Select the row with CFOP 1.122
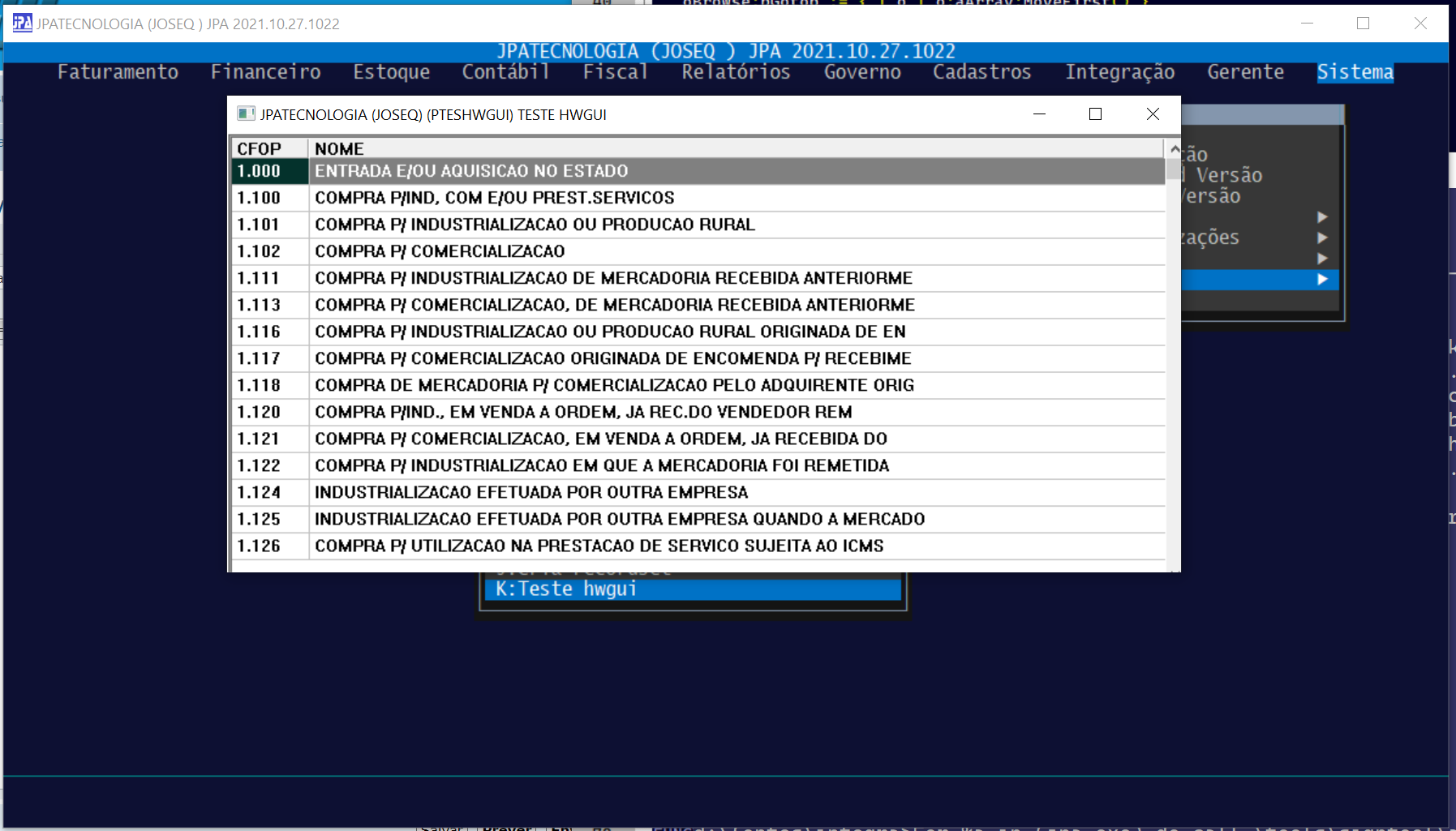This screenshot has width=1456, height=831. (x=698, y=465)
